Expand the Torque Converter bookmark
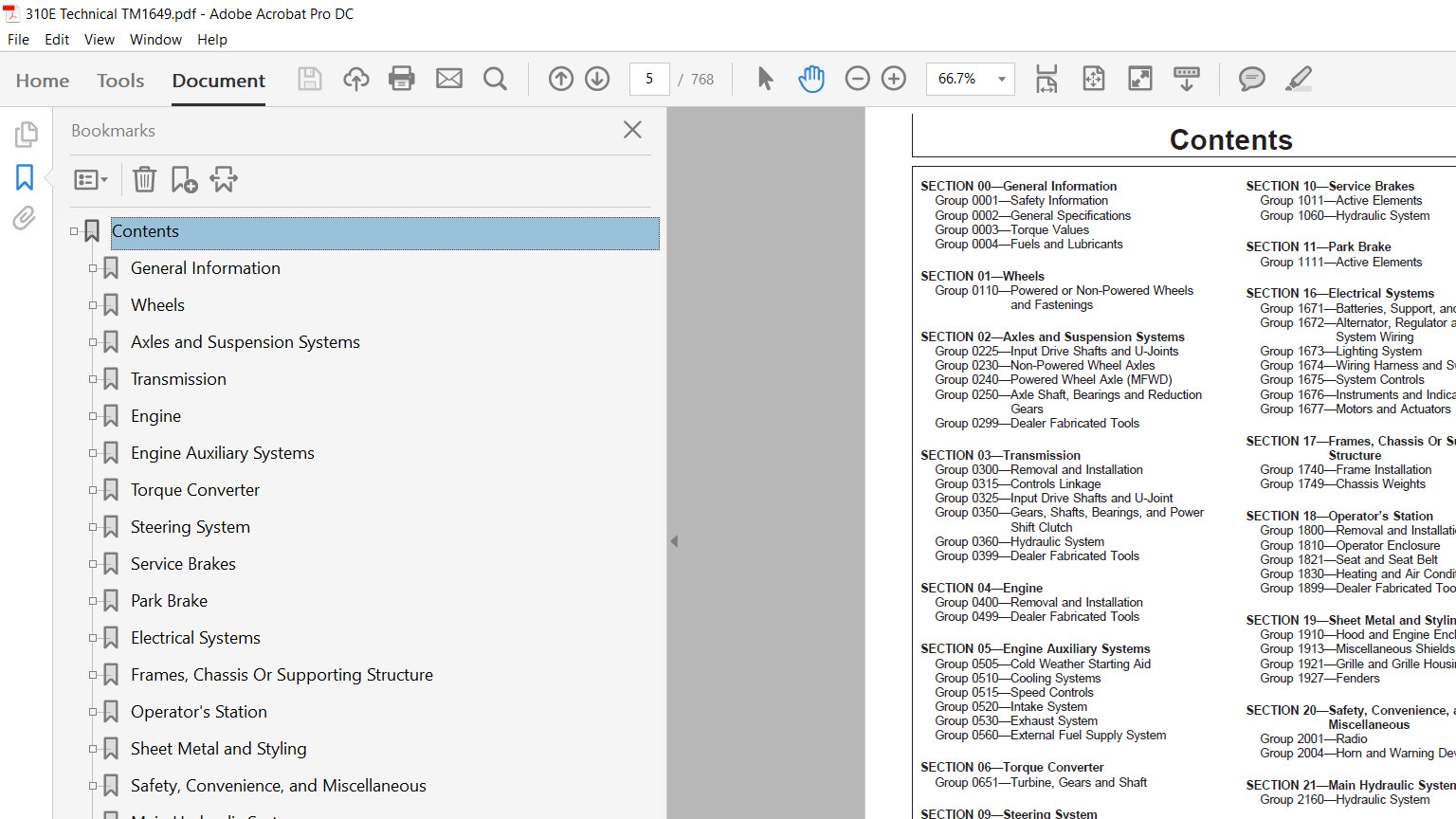 93,490
